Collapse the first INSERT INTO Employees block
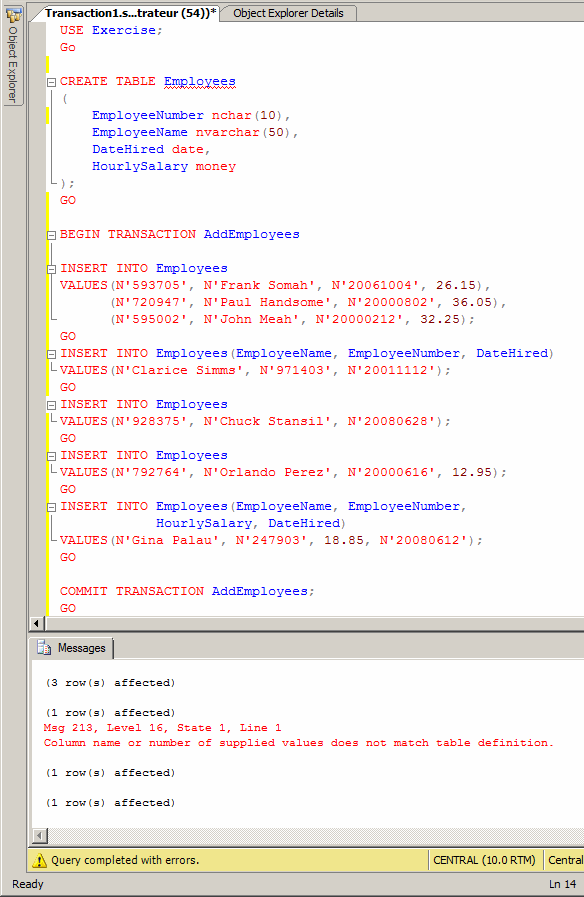Screen dimensions: 584x897 [x=51, y=269]
